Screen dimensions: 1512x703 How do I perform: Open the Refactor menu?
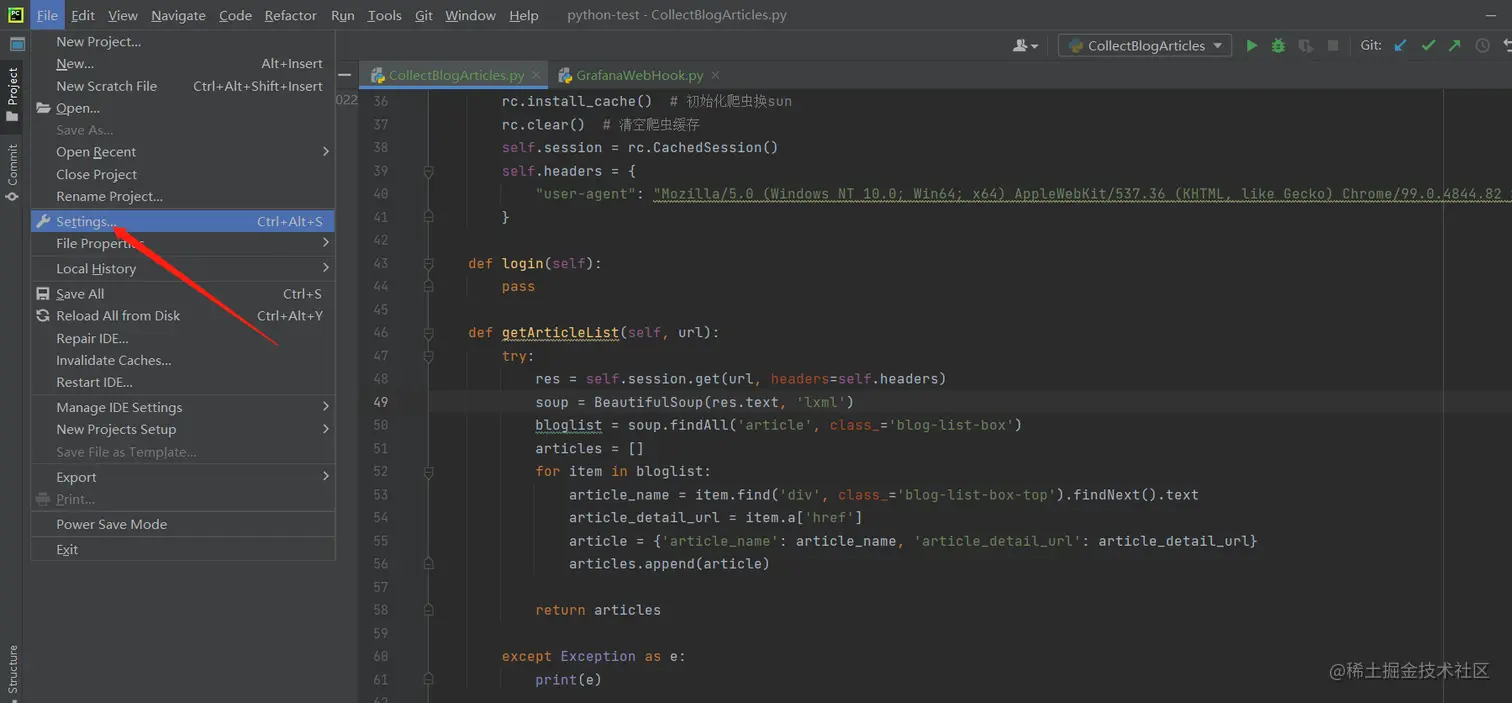pyautogui.click(x=290, y=15)
